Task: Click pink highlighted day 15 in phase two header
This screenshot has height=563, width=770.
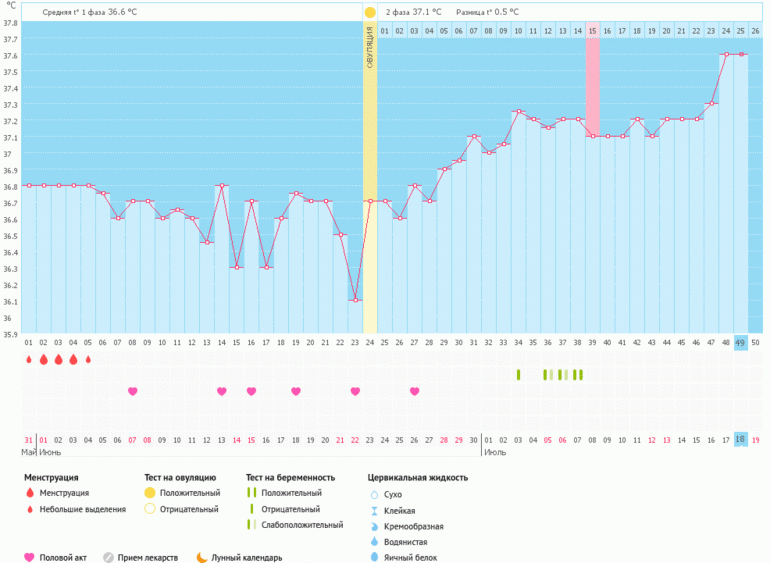Action: tap(592, 32)
